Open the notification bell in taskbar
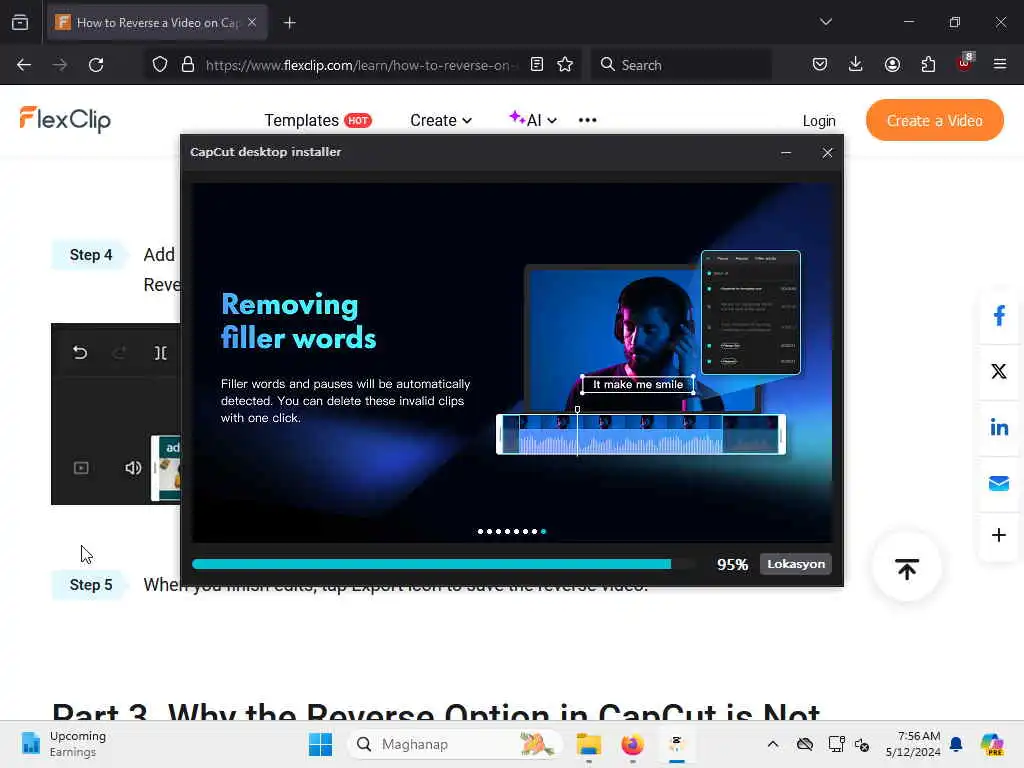This screenshot has width=1024, height=768. tap(956, 744)
